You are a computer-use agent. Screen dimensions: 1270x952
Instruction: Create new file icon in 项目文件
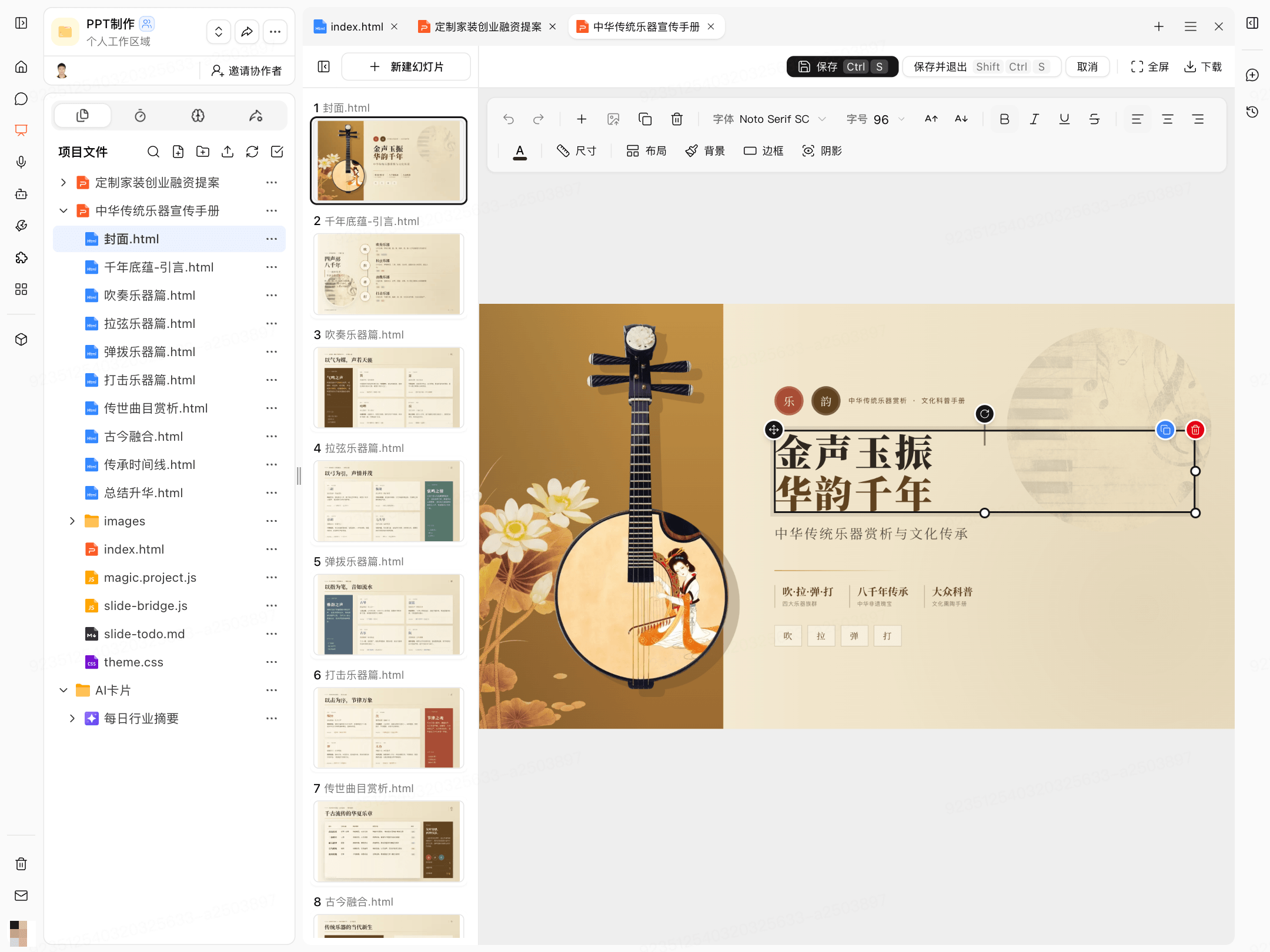click(178, 152)
